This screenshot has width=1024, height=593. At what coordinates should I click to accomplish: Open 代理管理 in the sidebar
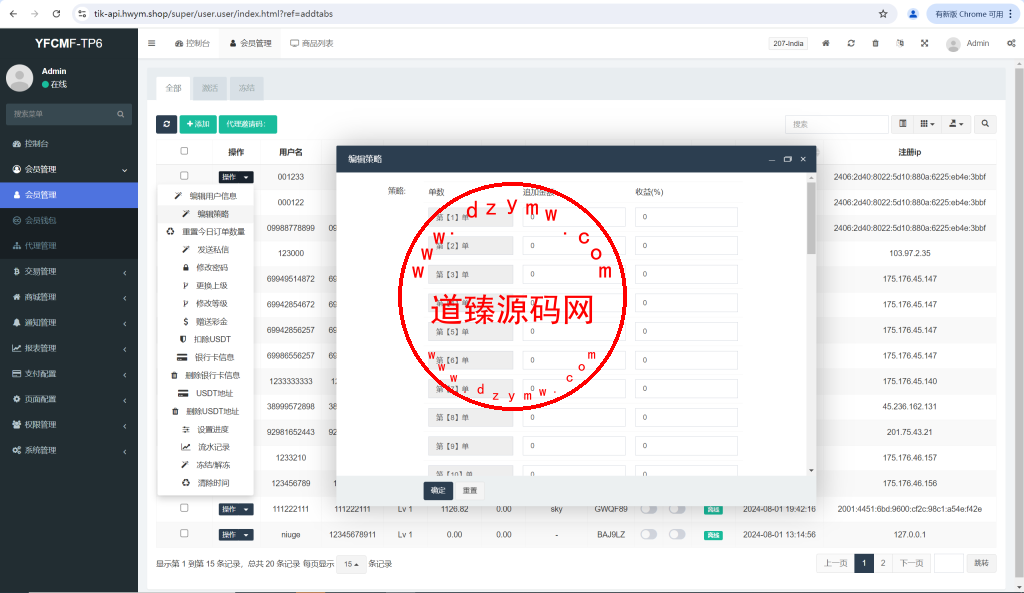tap(69, 246)
